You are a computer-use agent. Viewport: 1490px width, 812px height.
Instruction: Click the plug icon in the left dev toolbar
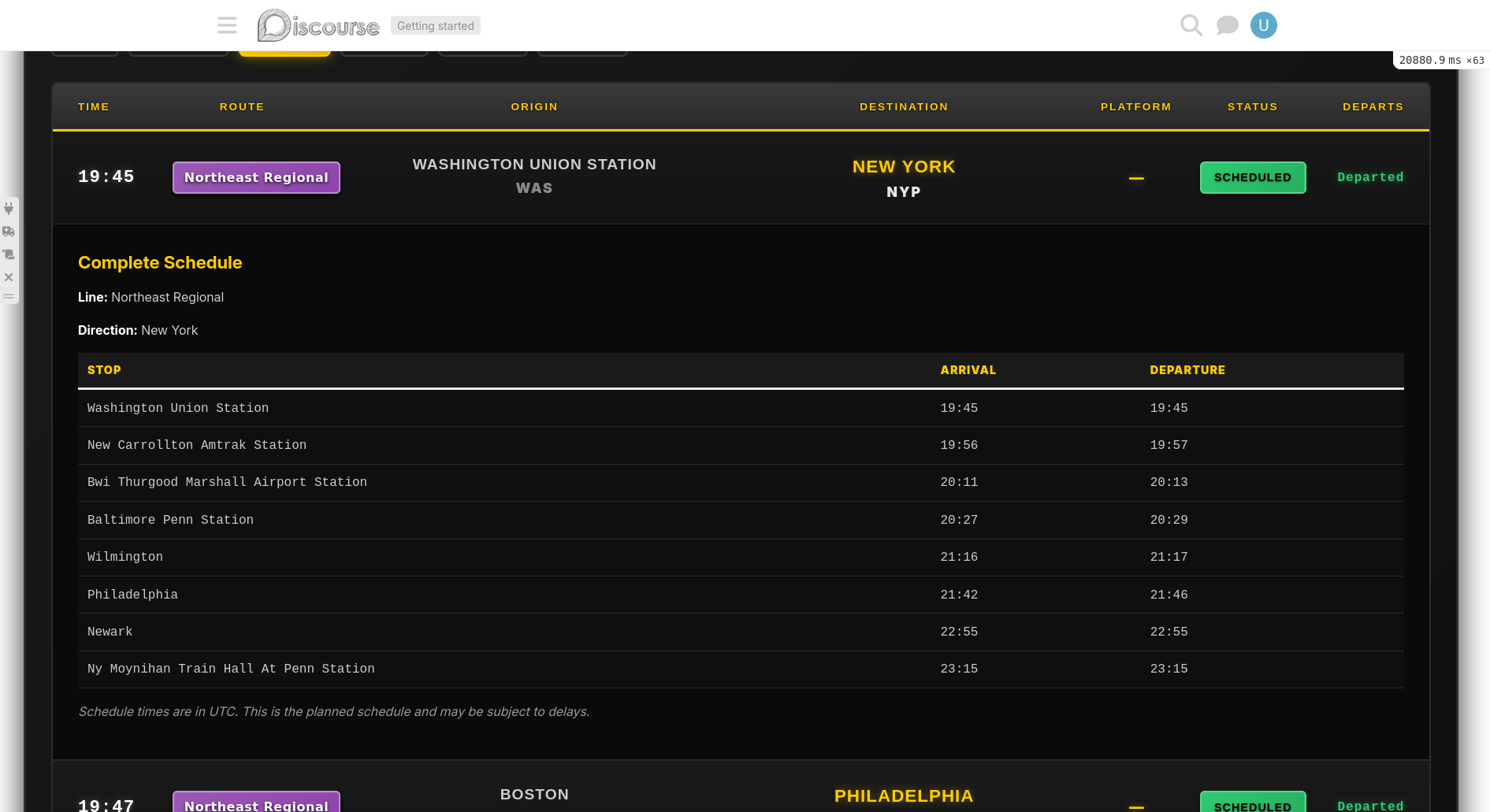click(x=9, y=209)
